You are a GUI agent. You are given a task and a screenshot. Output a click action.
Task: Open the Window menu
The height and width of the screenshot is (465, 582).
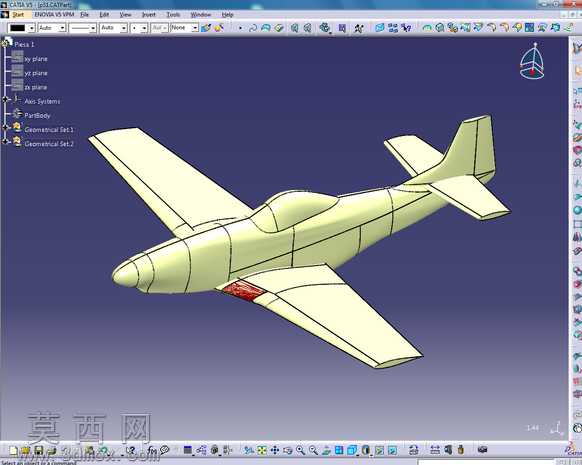click(x=200, y=15)
